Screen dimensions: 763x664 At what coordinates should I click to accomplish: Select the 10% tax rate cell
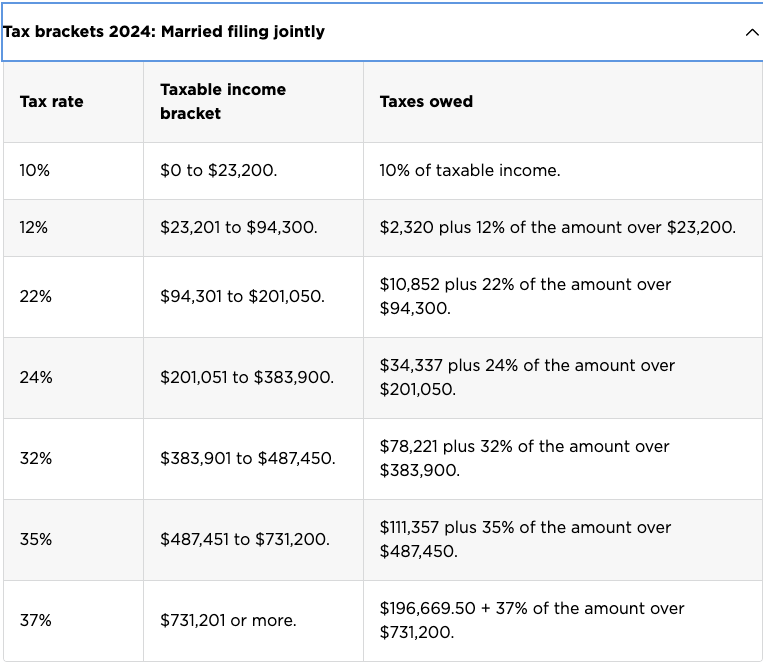coord(73,171)
